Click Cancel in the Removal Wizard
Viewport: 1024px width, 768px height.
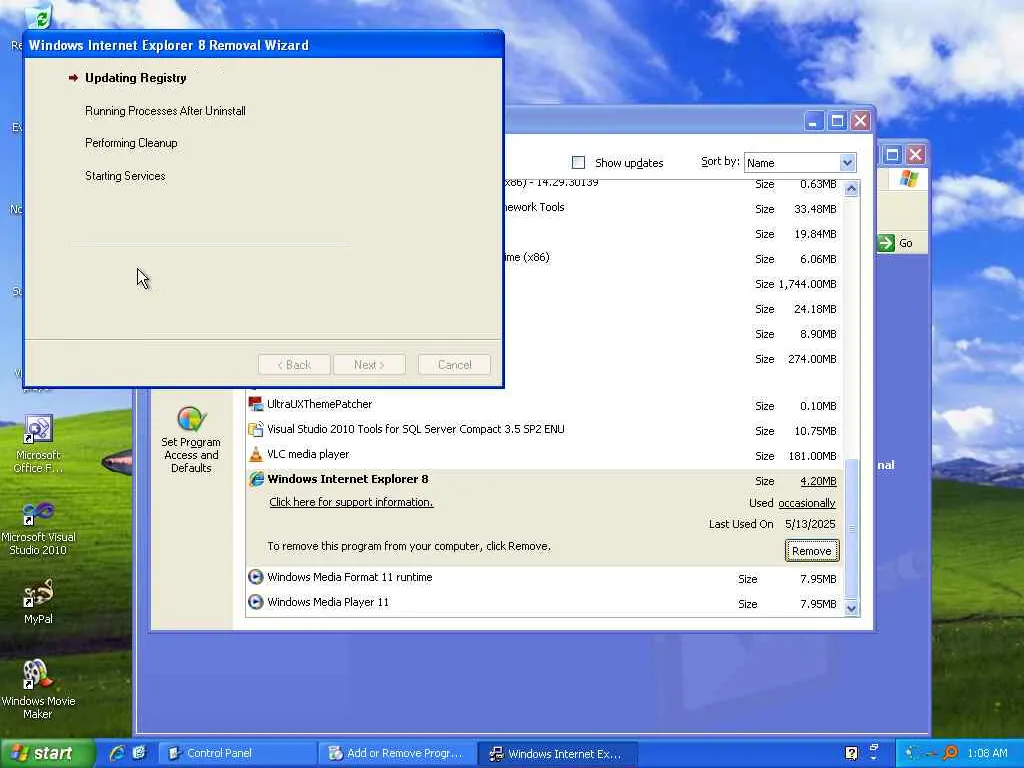click(x=454, y=364)
